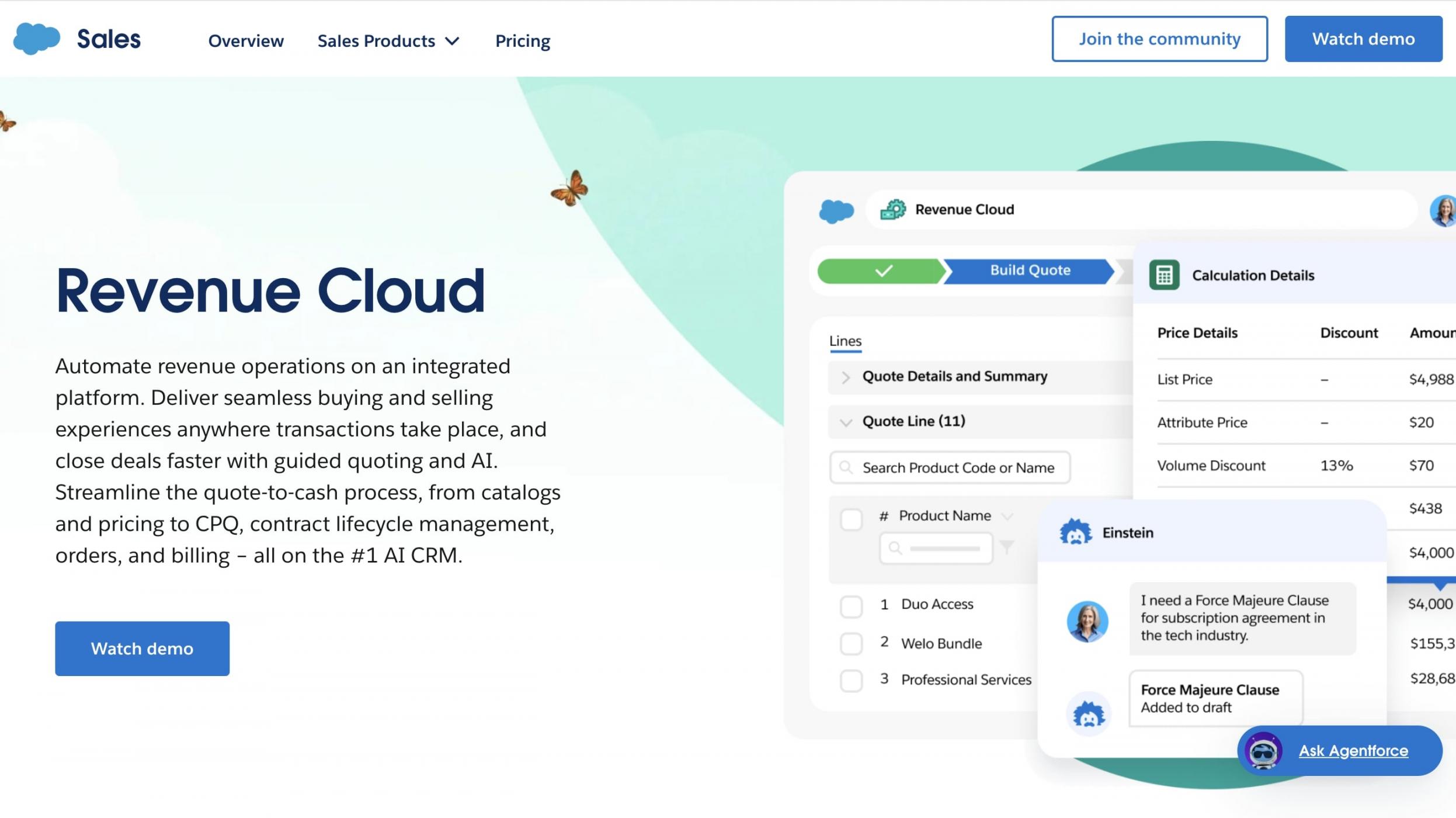Screen dimensions: 1456x818
Task: Click the Salesforce cloud logo in the header
Action: (36, 39)
